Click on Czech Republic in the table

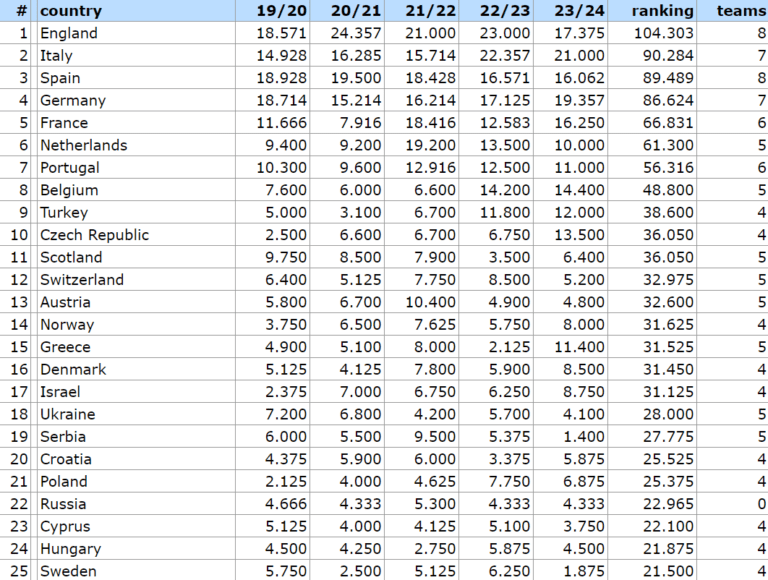(95, 235)
